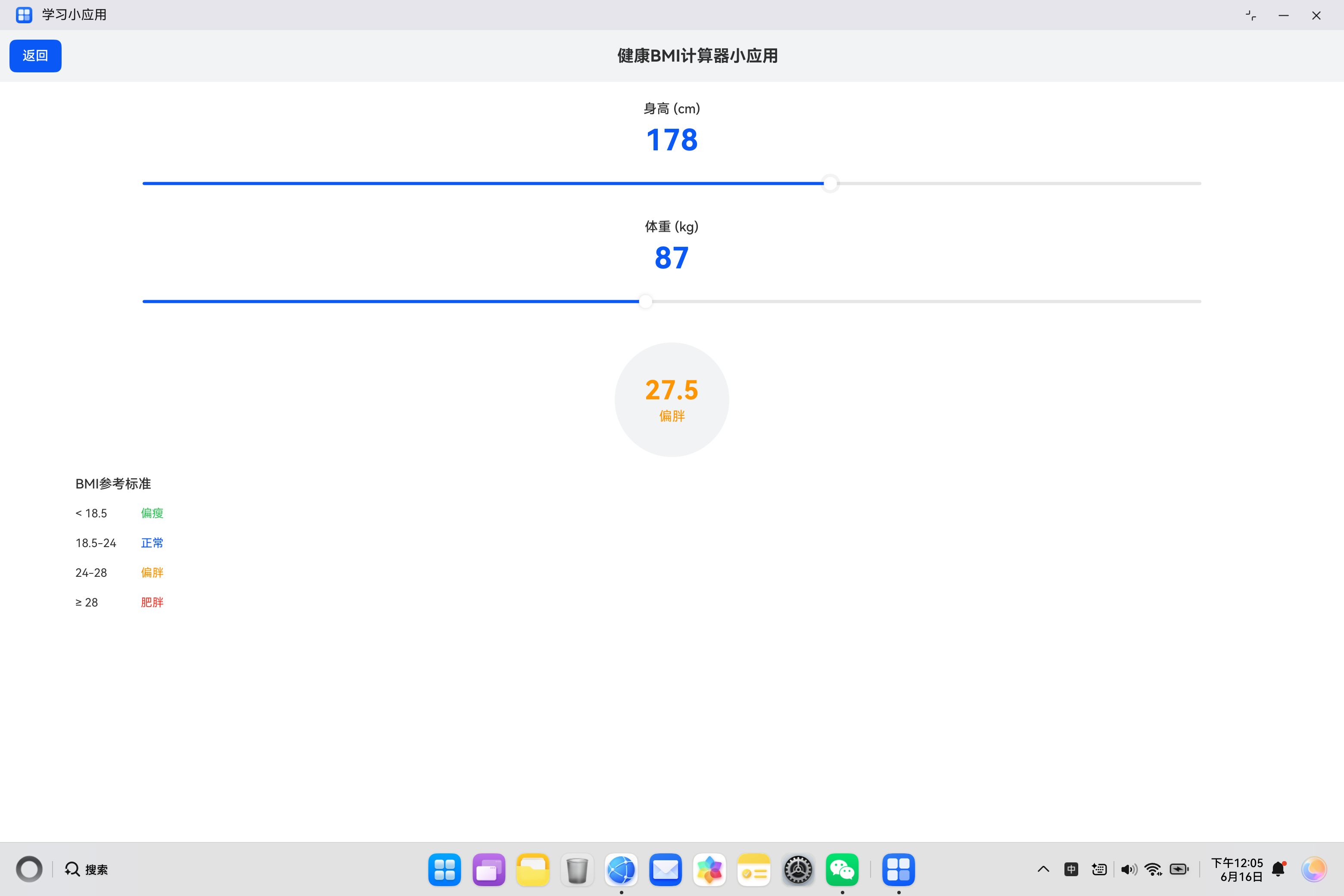Switch the 中 input method indicator
Image resolution: width=1344 pixels, height=896 pixels.
[1071, 869]
